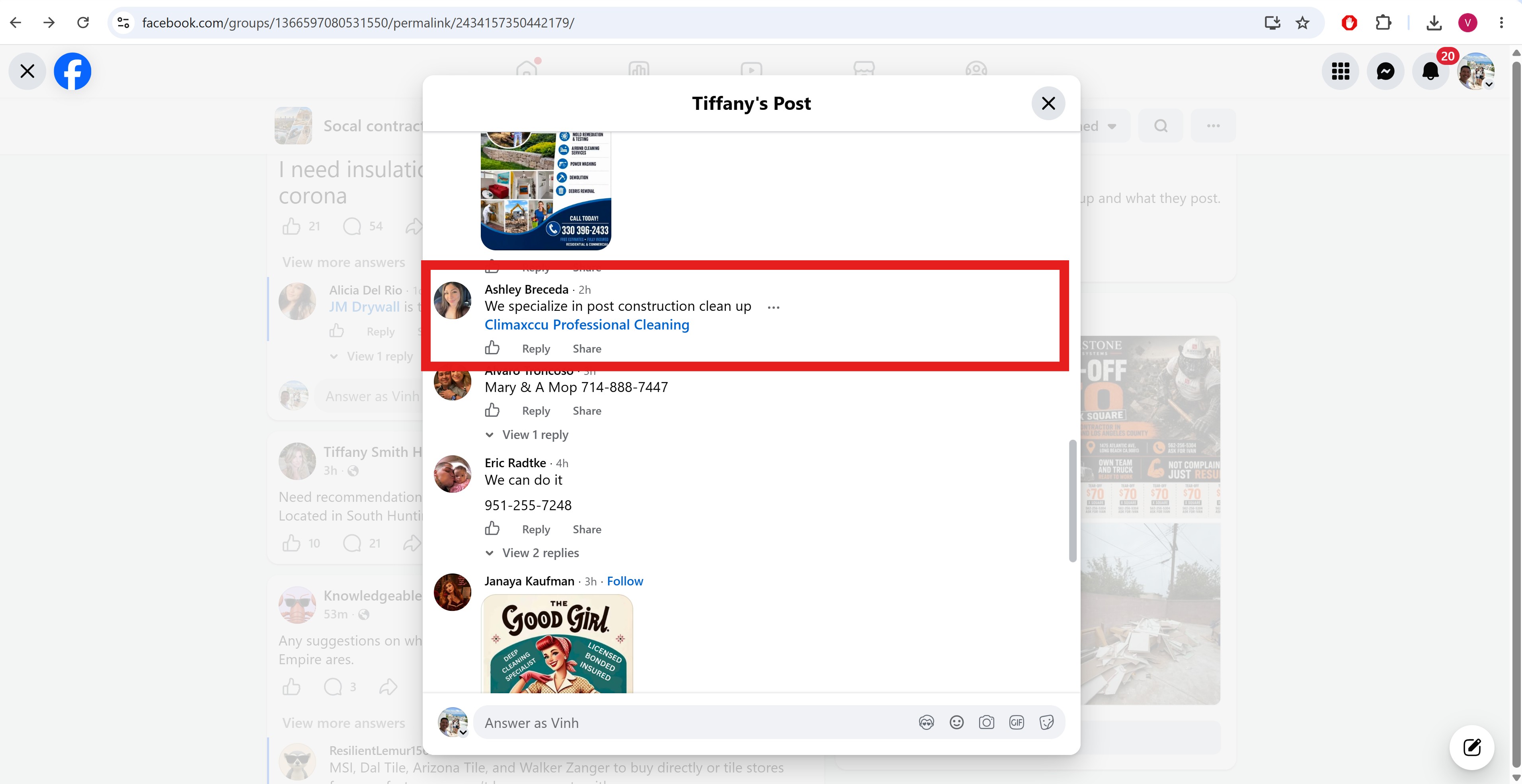
Task: Open the Chrome three-dot menu
Action: click(1501, 22)
